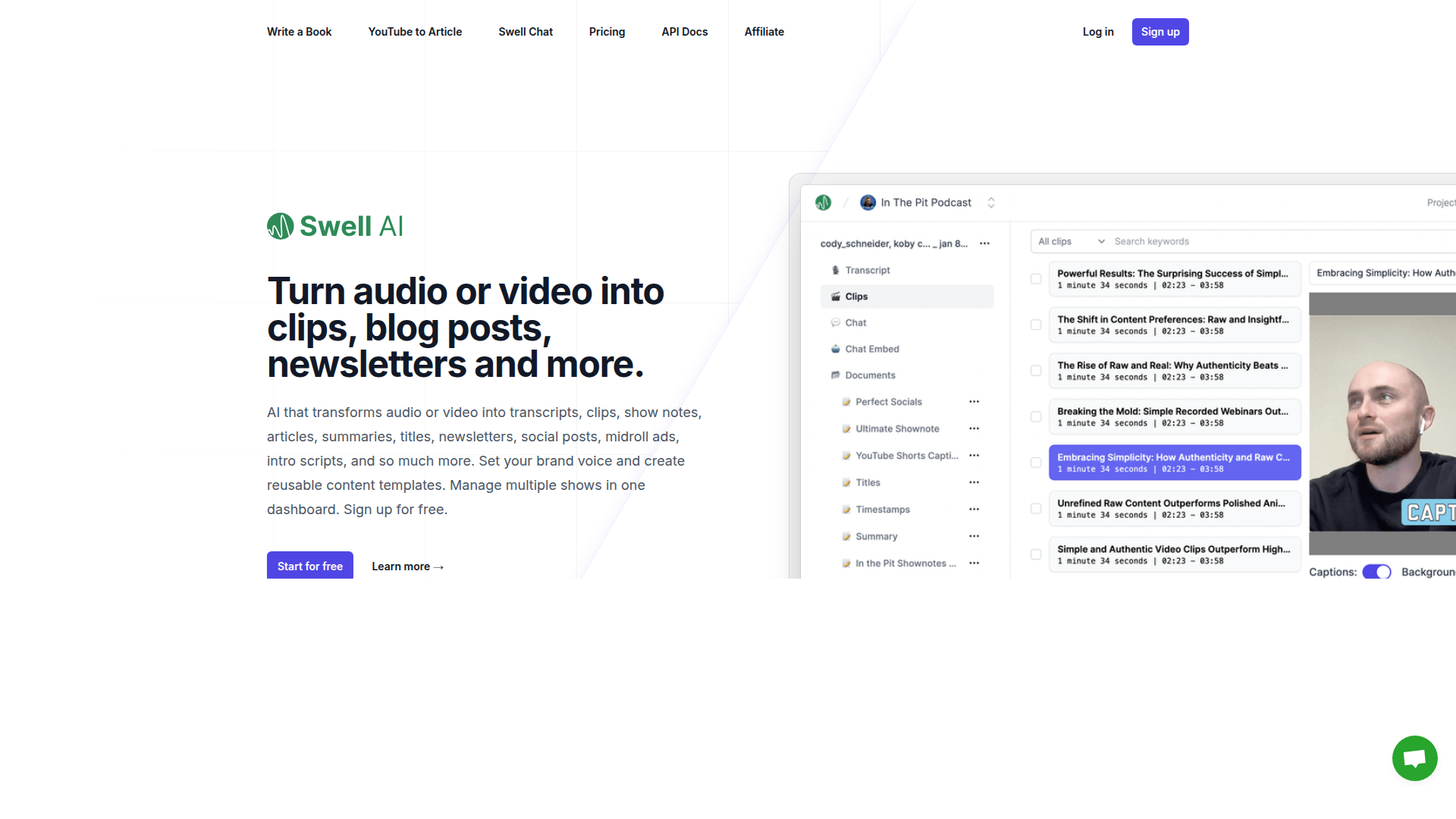Open three-dot menu for Perfect Socials
The height and width of the screenshot is (819, 1456).
point(974,402)
